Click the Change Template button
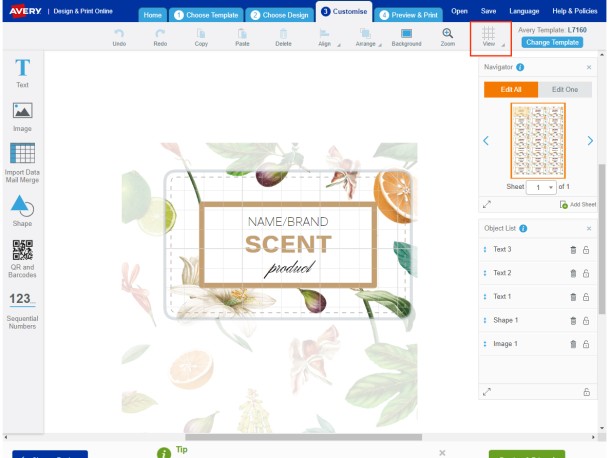This screenshot has width=610, height=458. pos(552,42)
